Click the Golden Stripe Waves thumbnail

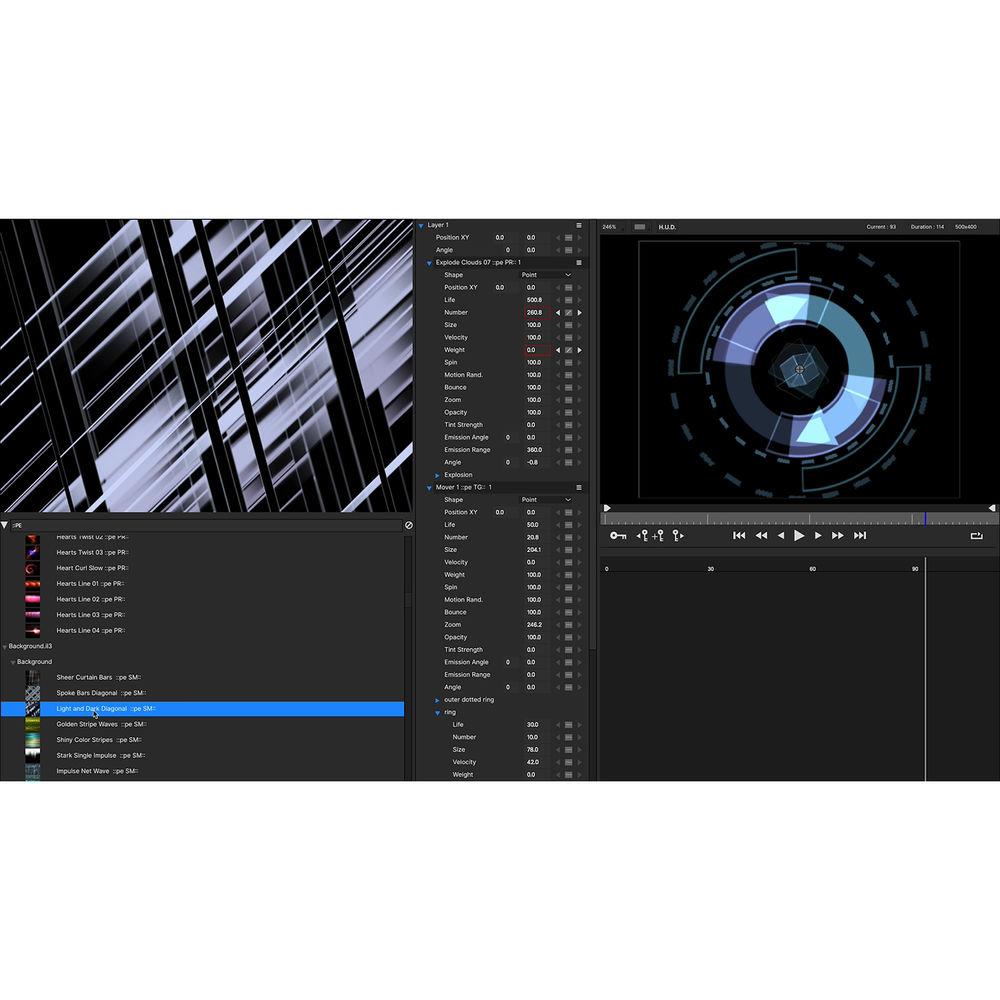tap(31, 723)
